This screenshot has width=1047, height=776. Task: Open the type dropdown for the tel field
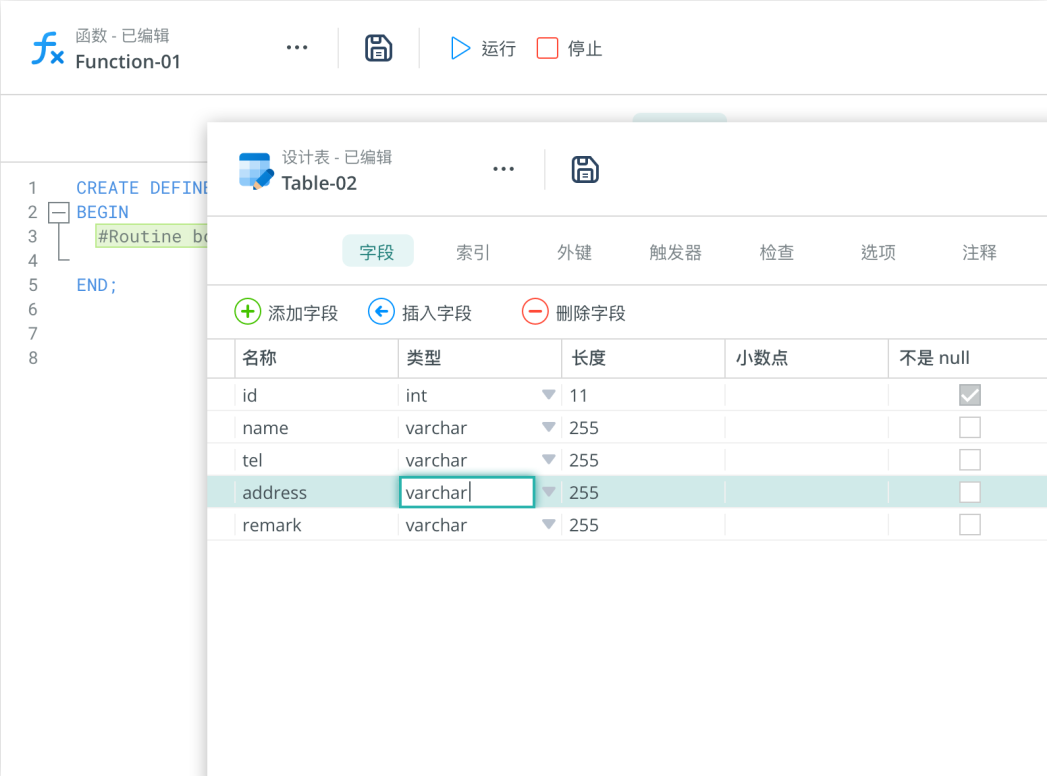[548, 459]
